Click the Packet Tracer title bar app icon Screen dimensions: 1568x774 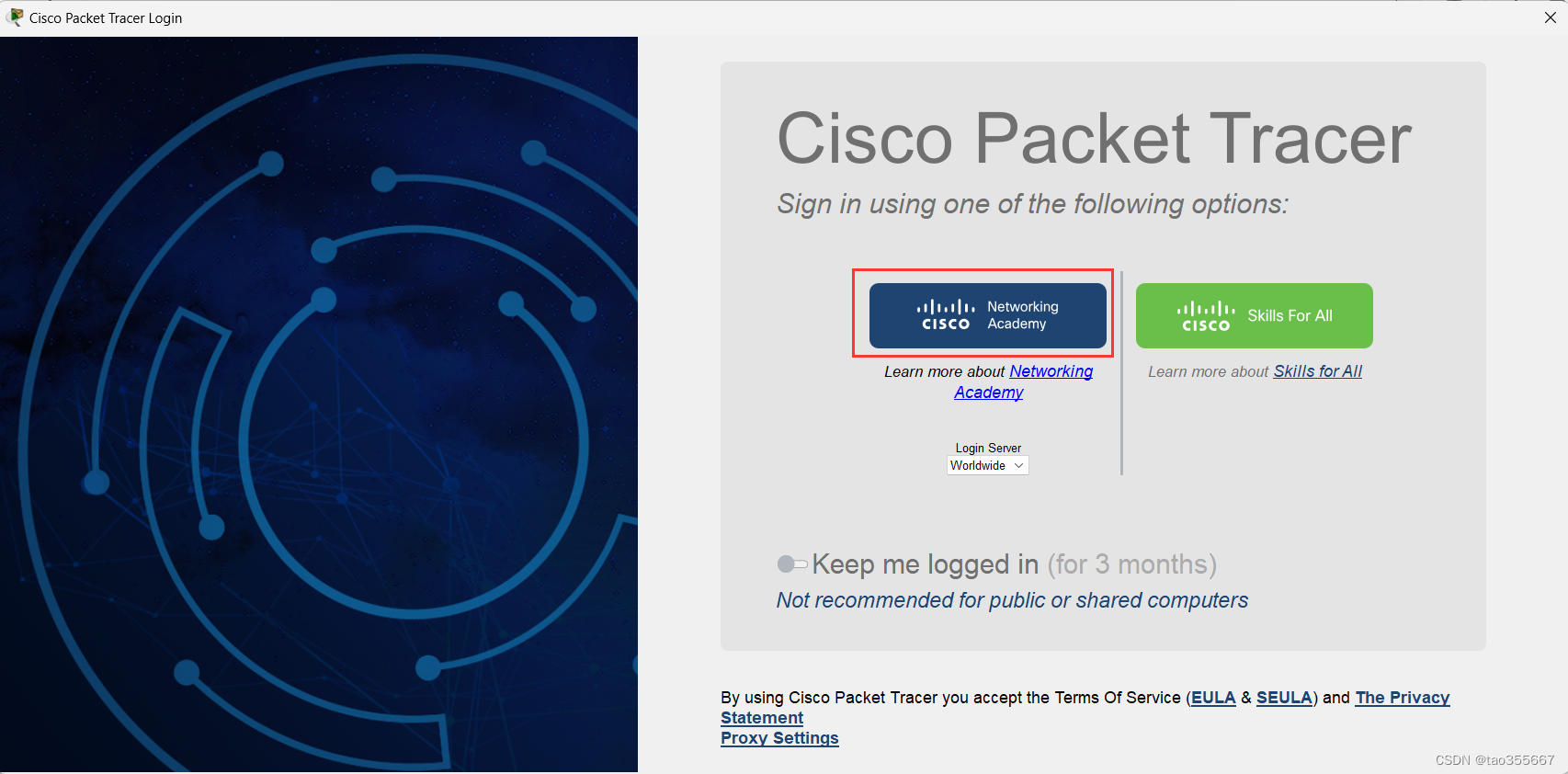pos(15,17)
